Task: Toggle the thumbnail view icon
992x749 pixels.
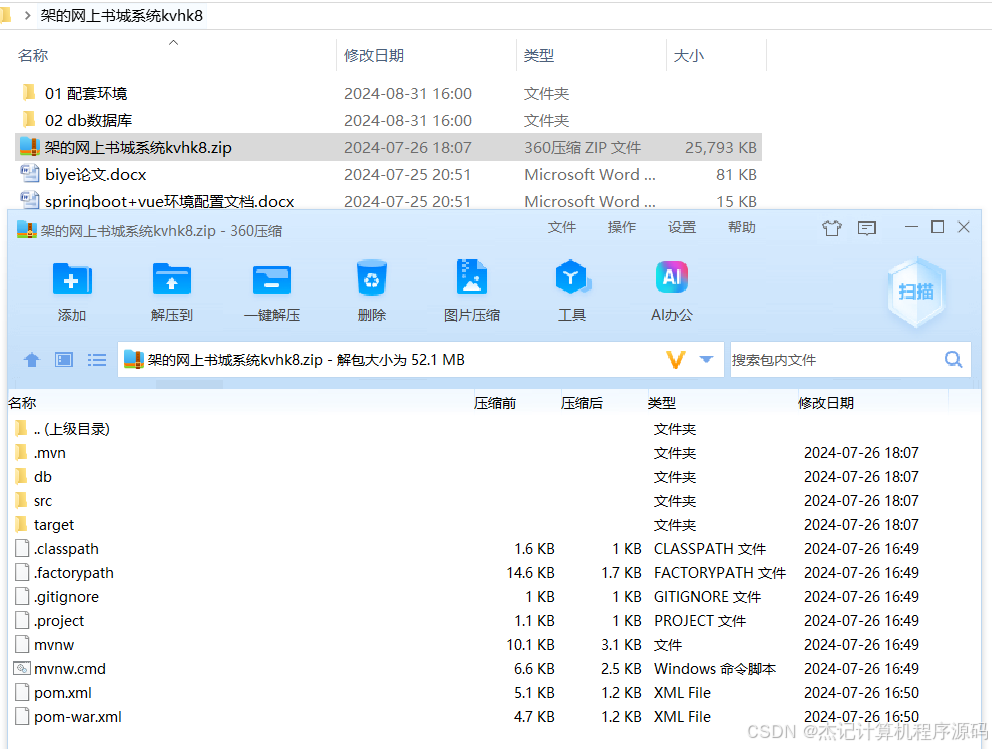Action: point(63,359)
